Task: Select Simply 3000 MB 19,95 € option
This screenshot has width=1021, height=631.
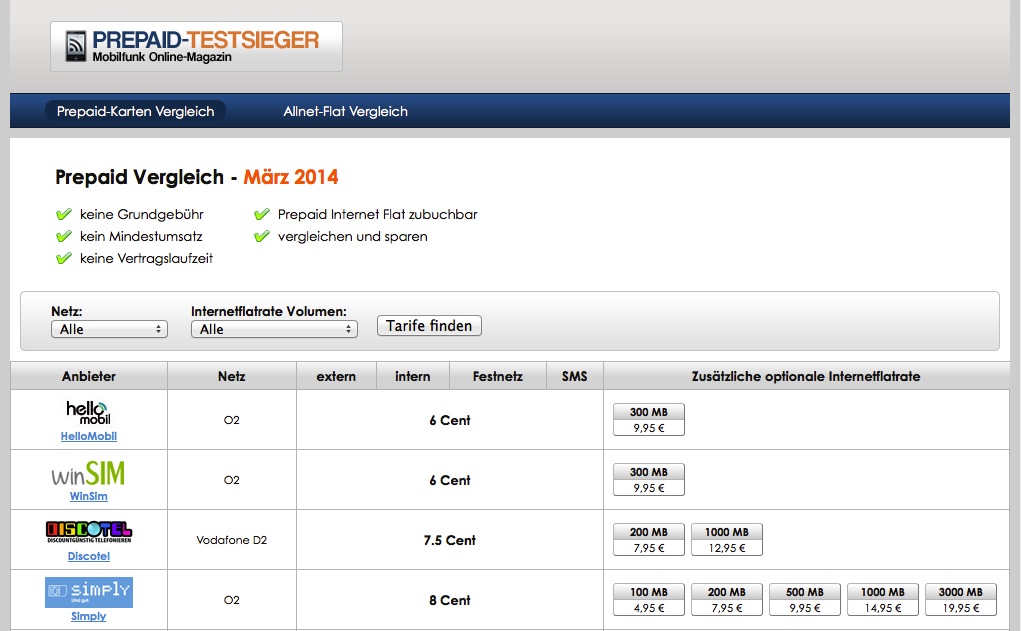Action: (x=961, y=599)
